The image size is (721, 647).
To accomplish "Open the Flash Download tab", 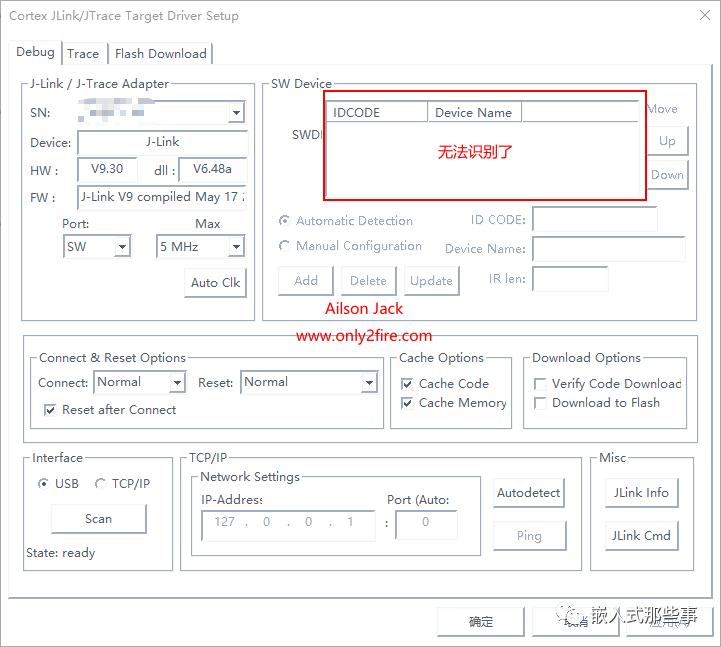I will point(160,54).
